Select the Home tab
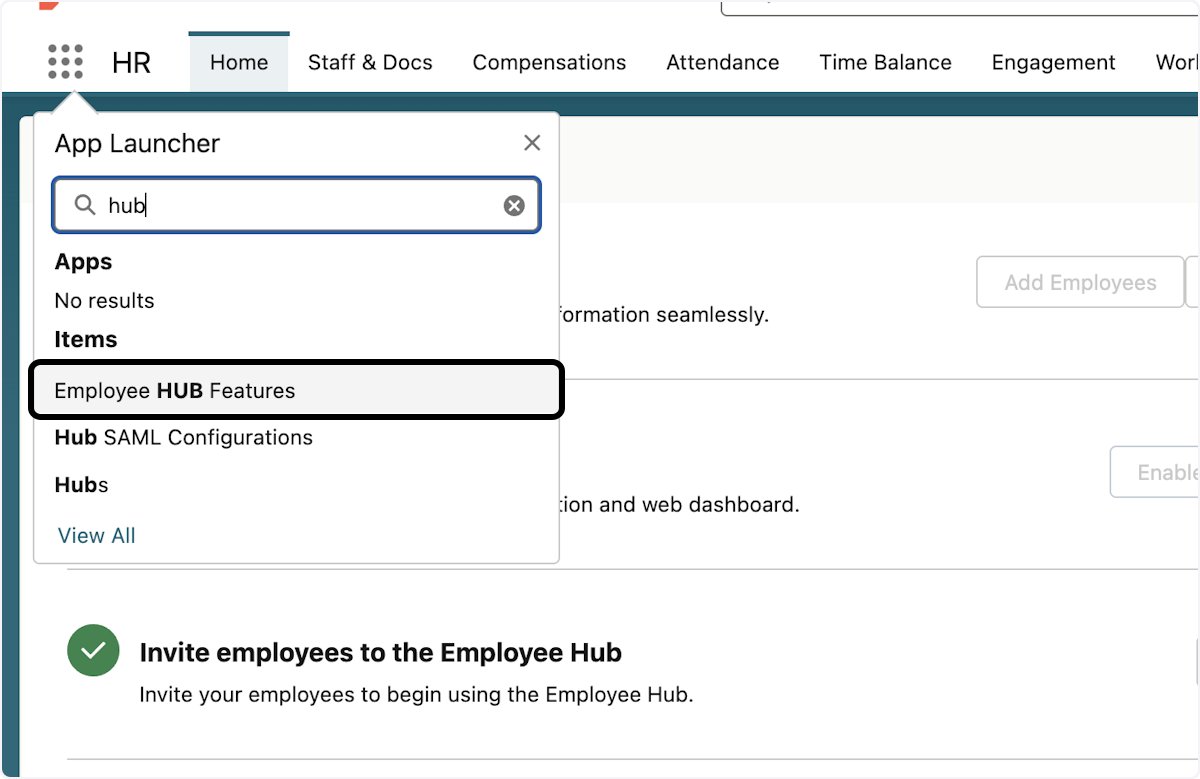Screen dimensions: 1200x779 point(238,62)
